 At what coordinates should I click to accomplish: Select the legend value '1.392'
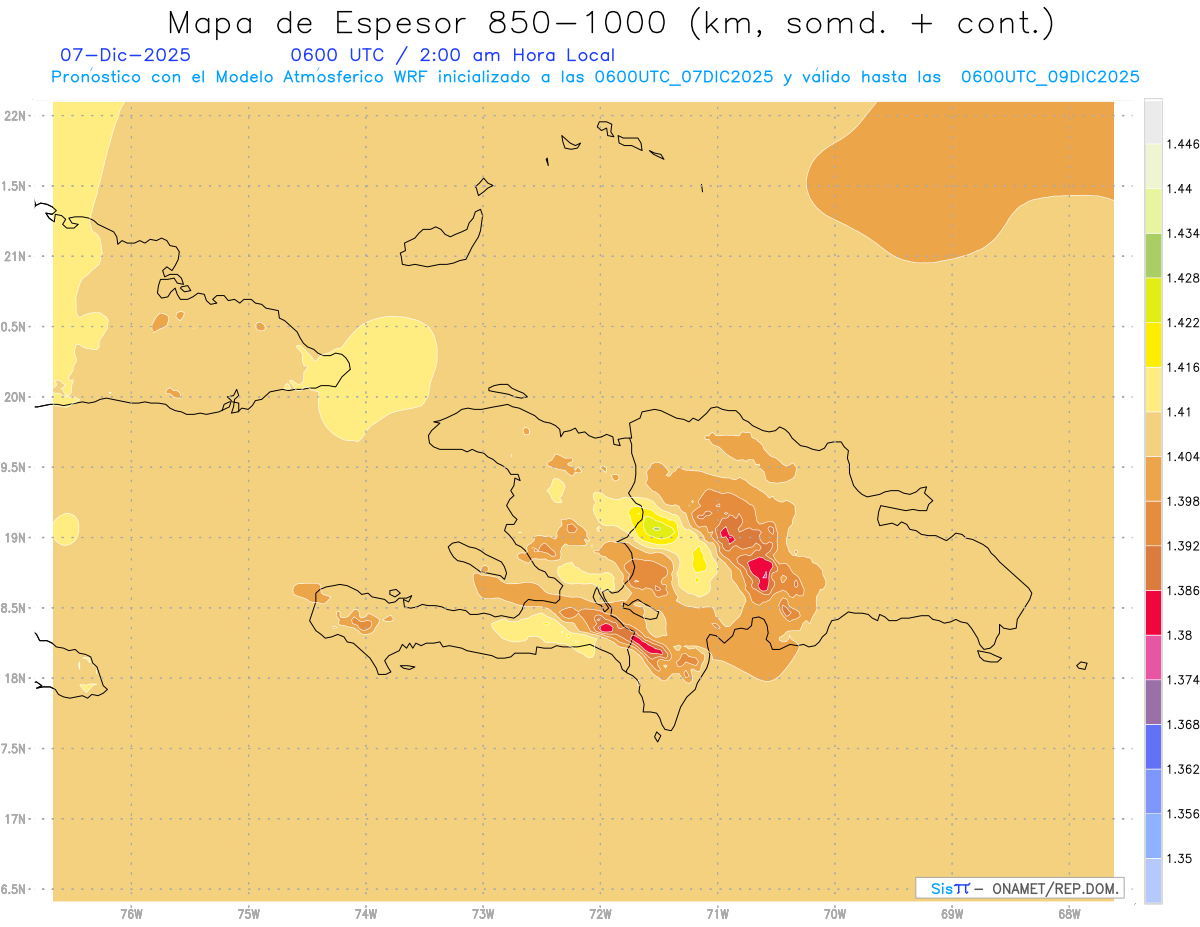tap(1182, 546)
